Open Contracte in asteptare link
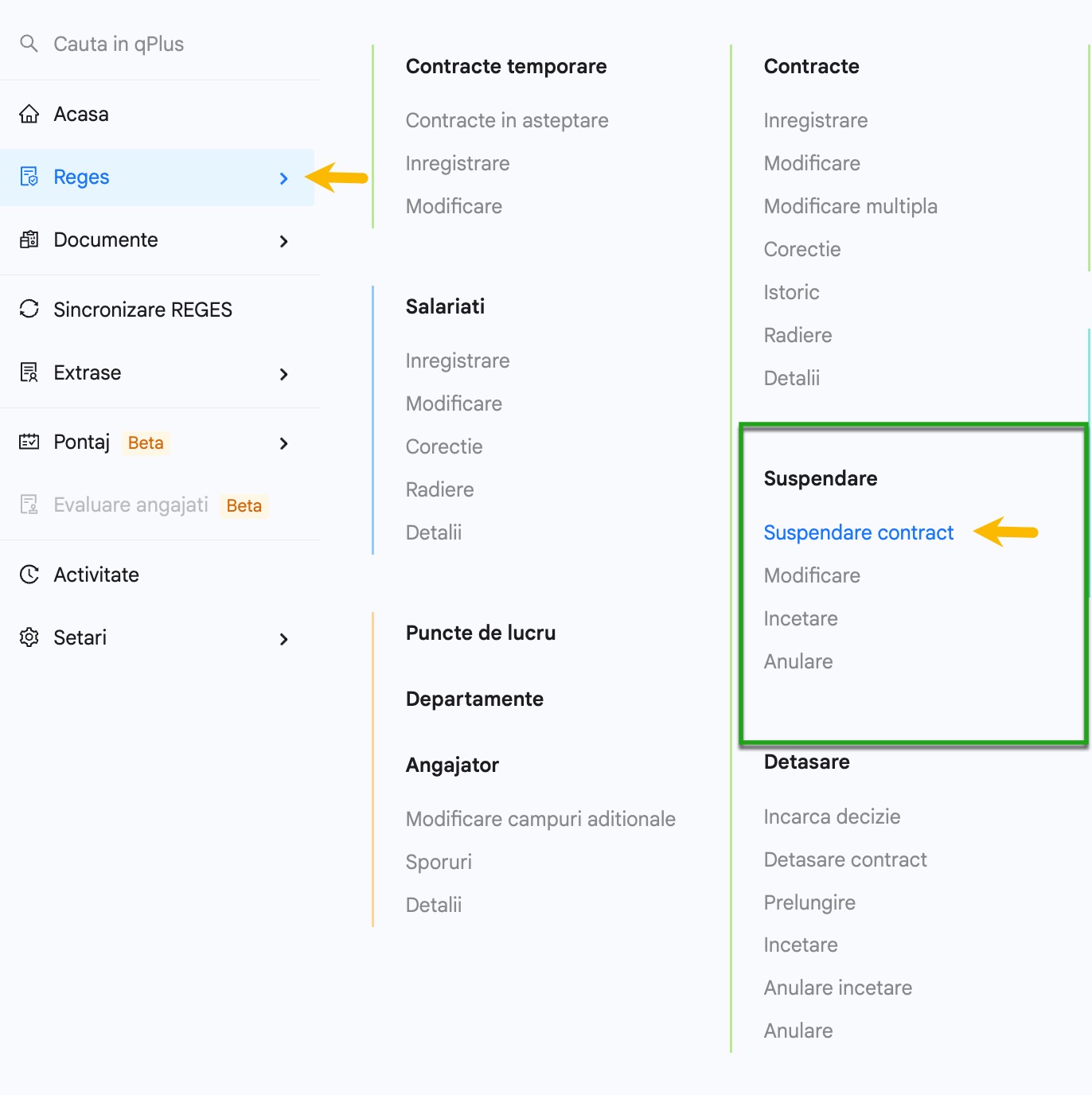This screenshot has height=1095, width=1092. [x=507, y=120]
